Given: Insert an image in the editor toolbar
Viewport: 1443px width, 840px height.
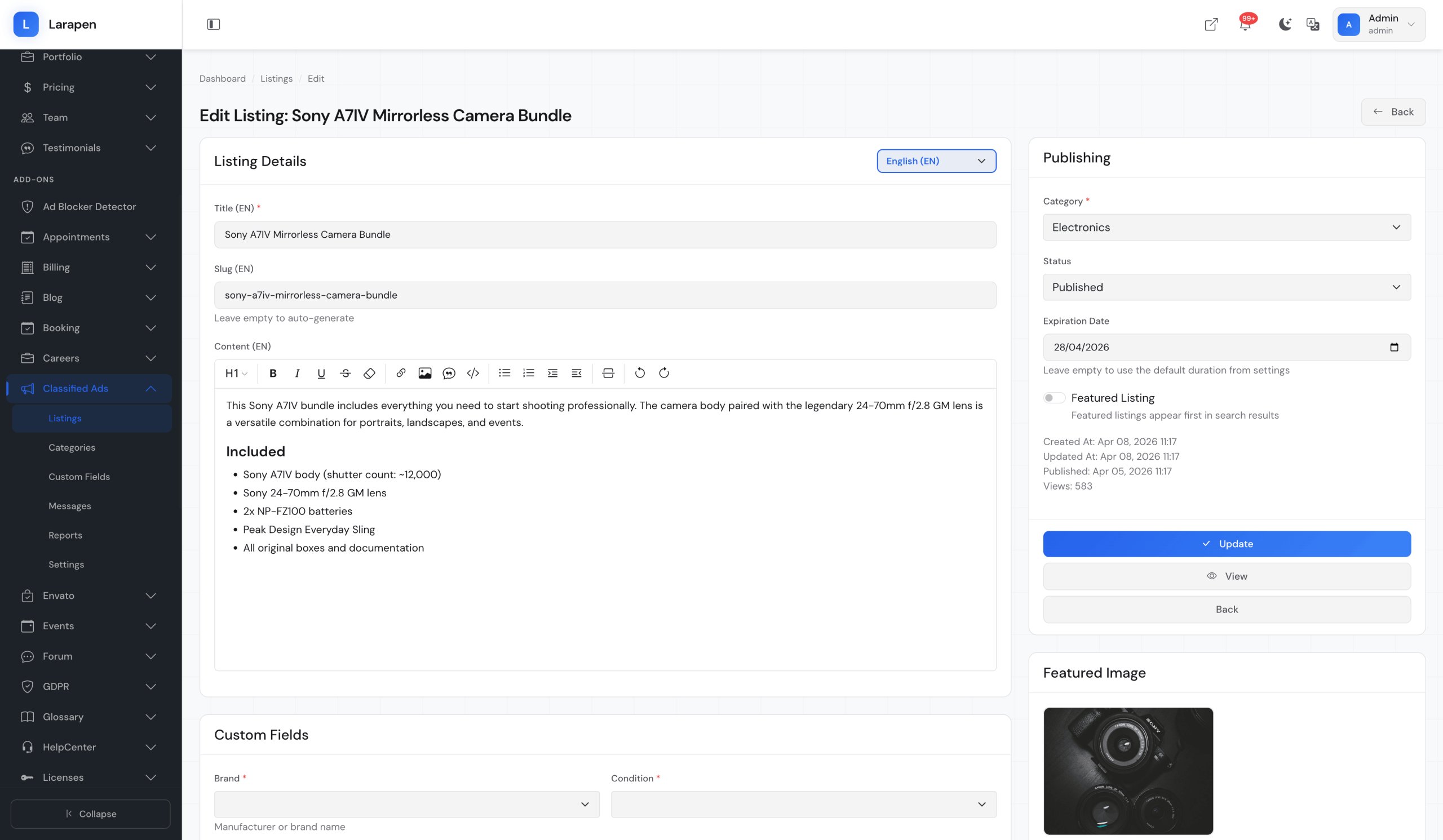Looking at the screenshot, I should (425, 373).
